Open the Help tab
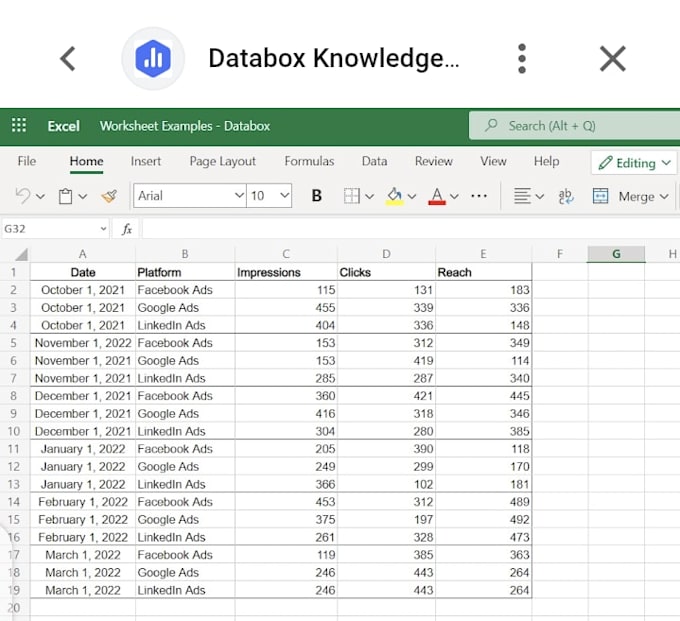This screenshot has height=621, width=680. pyautogui.click(x=546, y=161)
